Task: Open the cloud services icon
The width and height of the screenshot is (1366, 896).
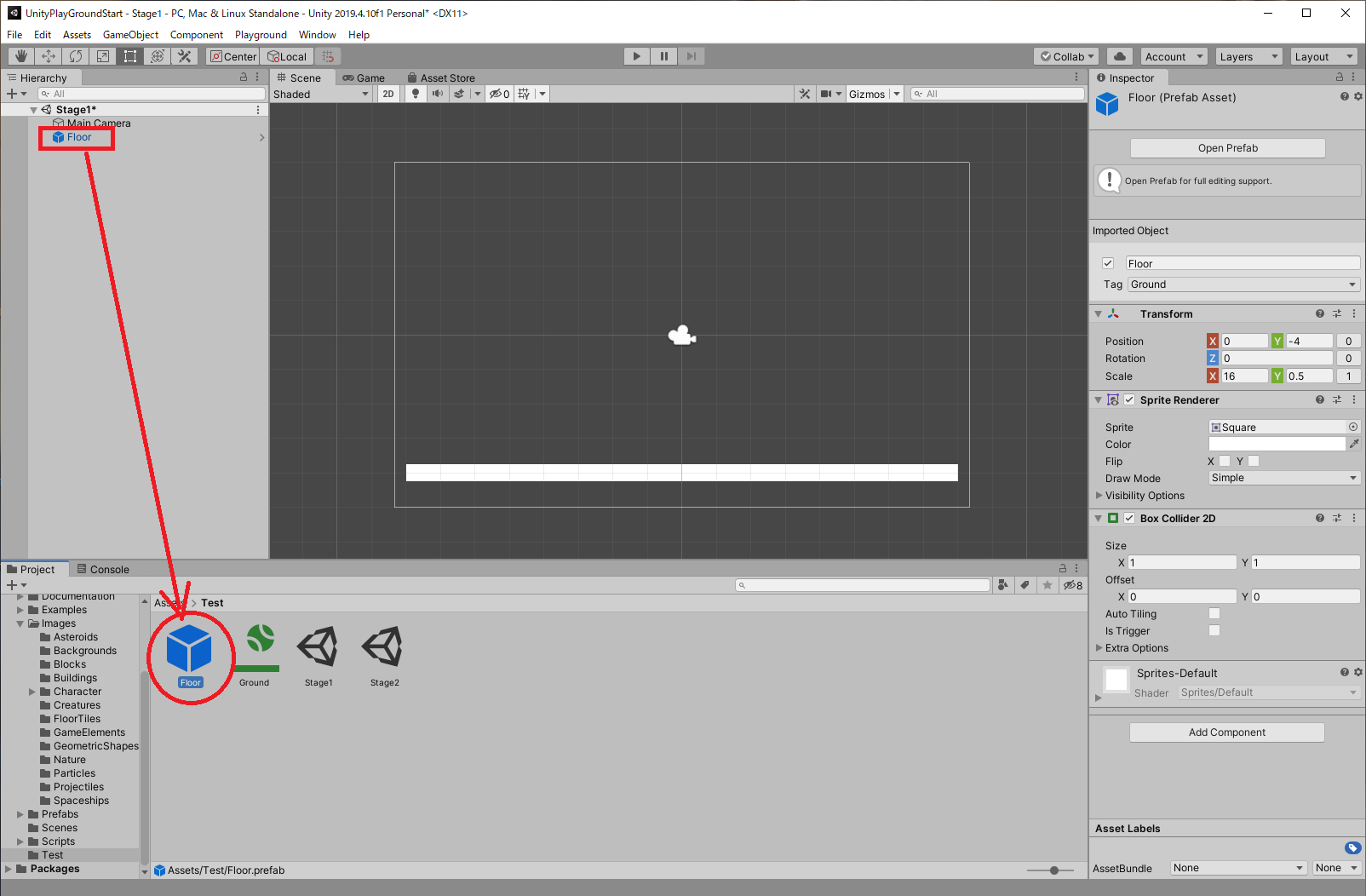Action: click(x=1120, y=56)
